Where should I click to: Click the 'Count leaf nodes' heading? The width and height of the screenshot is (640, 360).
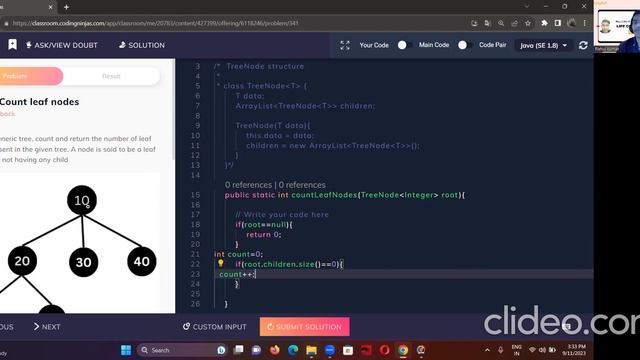pyautogui.click(x=40, y=102)
